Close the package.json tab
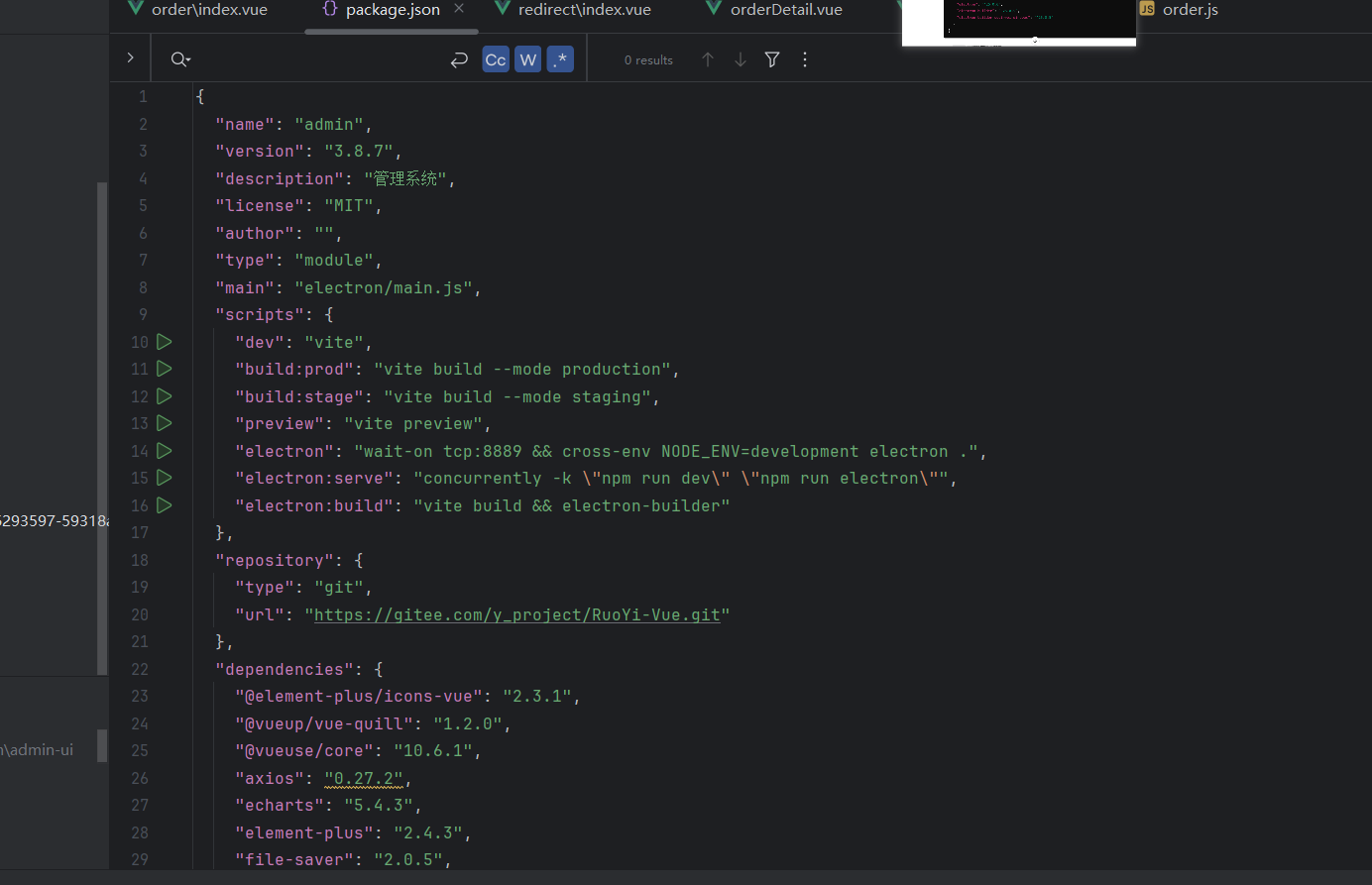 click(x=459, y=9)
